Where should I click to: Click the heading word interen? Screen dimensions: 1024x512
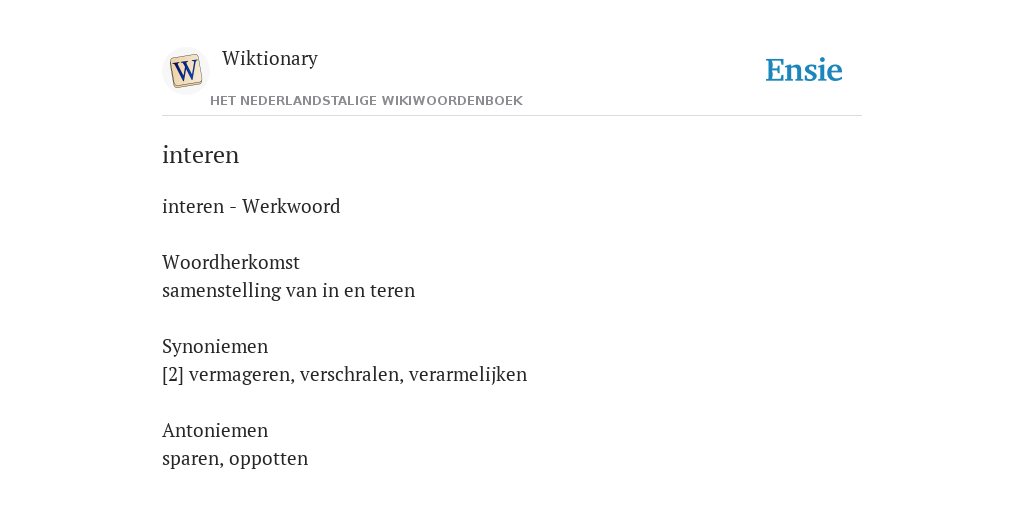(200, 155)
